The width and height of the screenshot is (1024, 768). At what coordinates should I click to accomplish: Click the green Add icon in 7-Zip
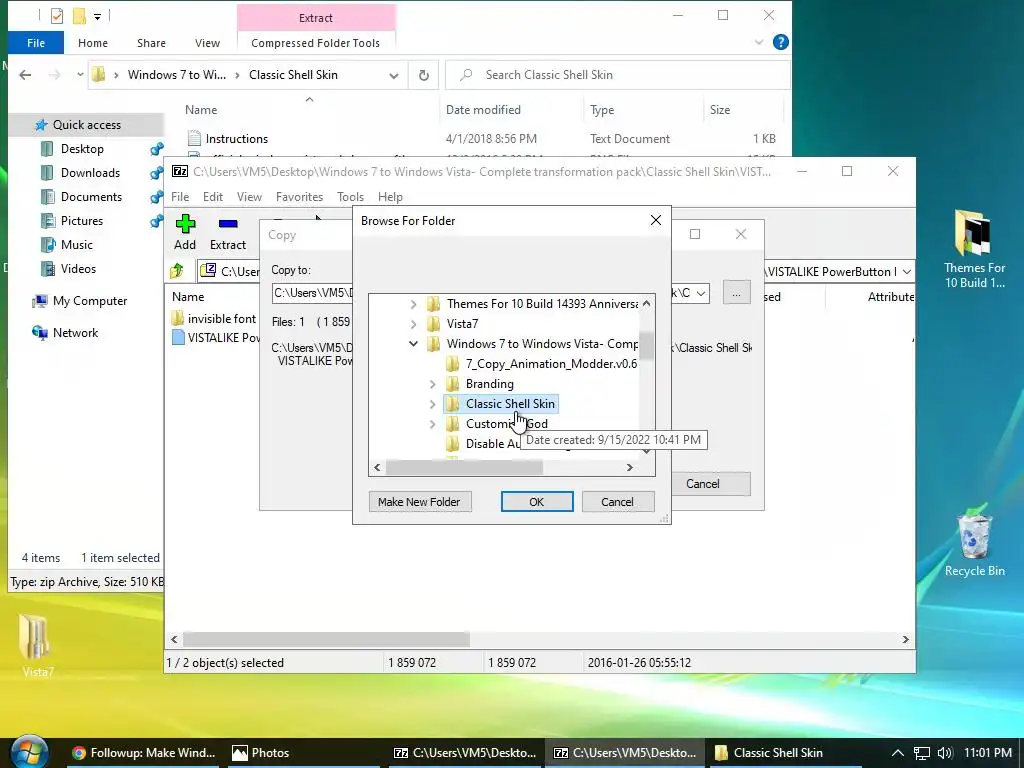(185, 224)
